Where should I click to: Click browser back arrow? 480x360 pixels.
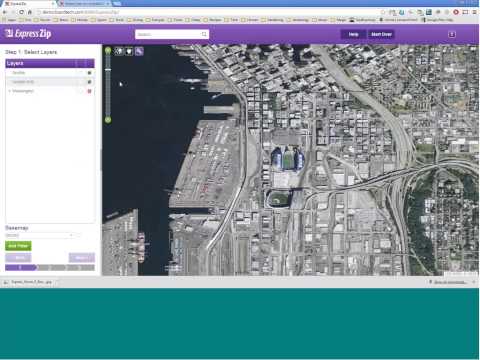[5, 12]
